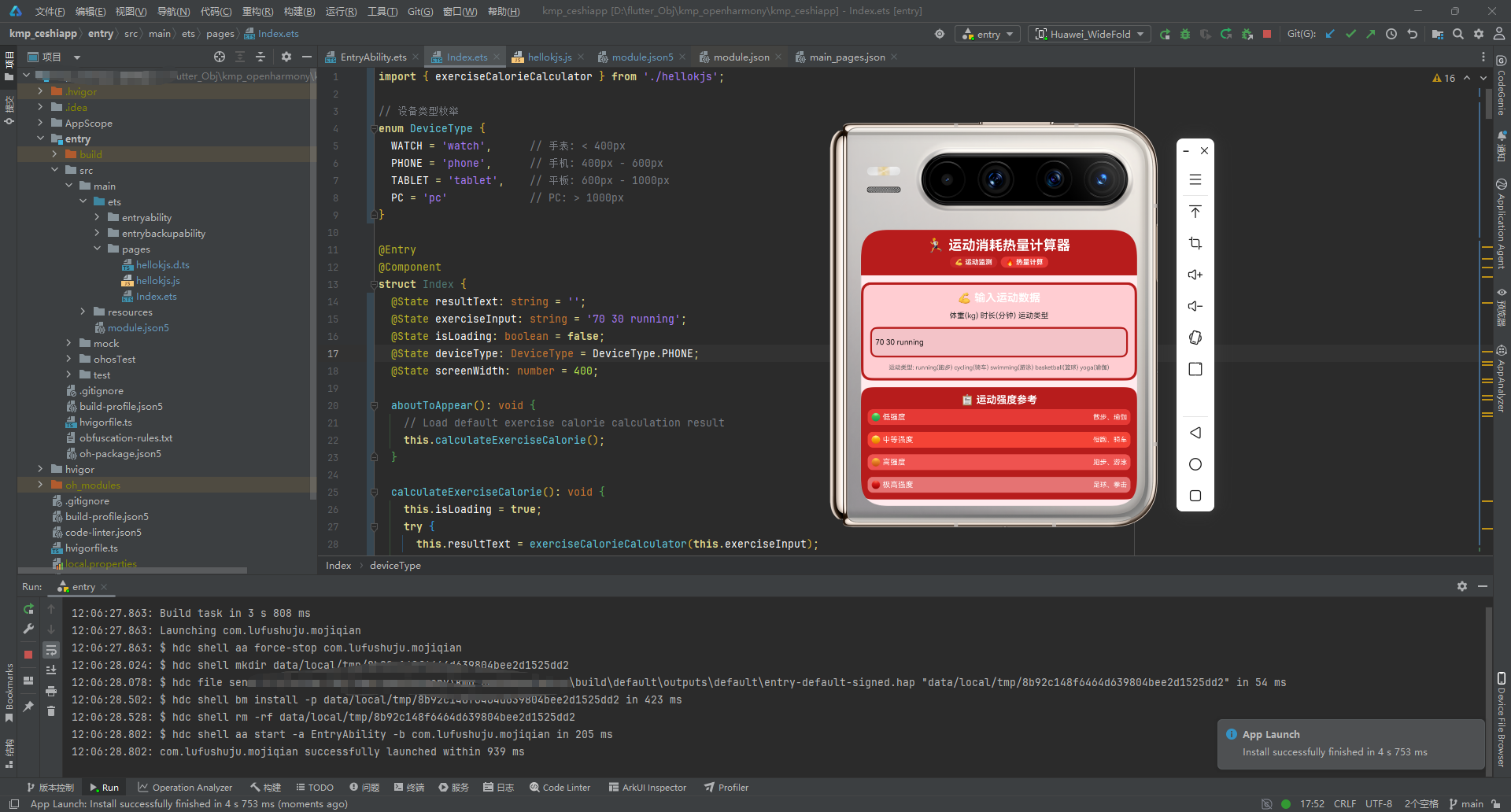Screen dimensions: 1511x812
Task: Increase emulator volume
Action: click(x=1195, y=275)
